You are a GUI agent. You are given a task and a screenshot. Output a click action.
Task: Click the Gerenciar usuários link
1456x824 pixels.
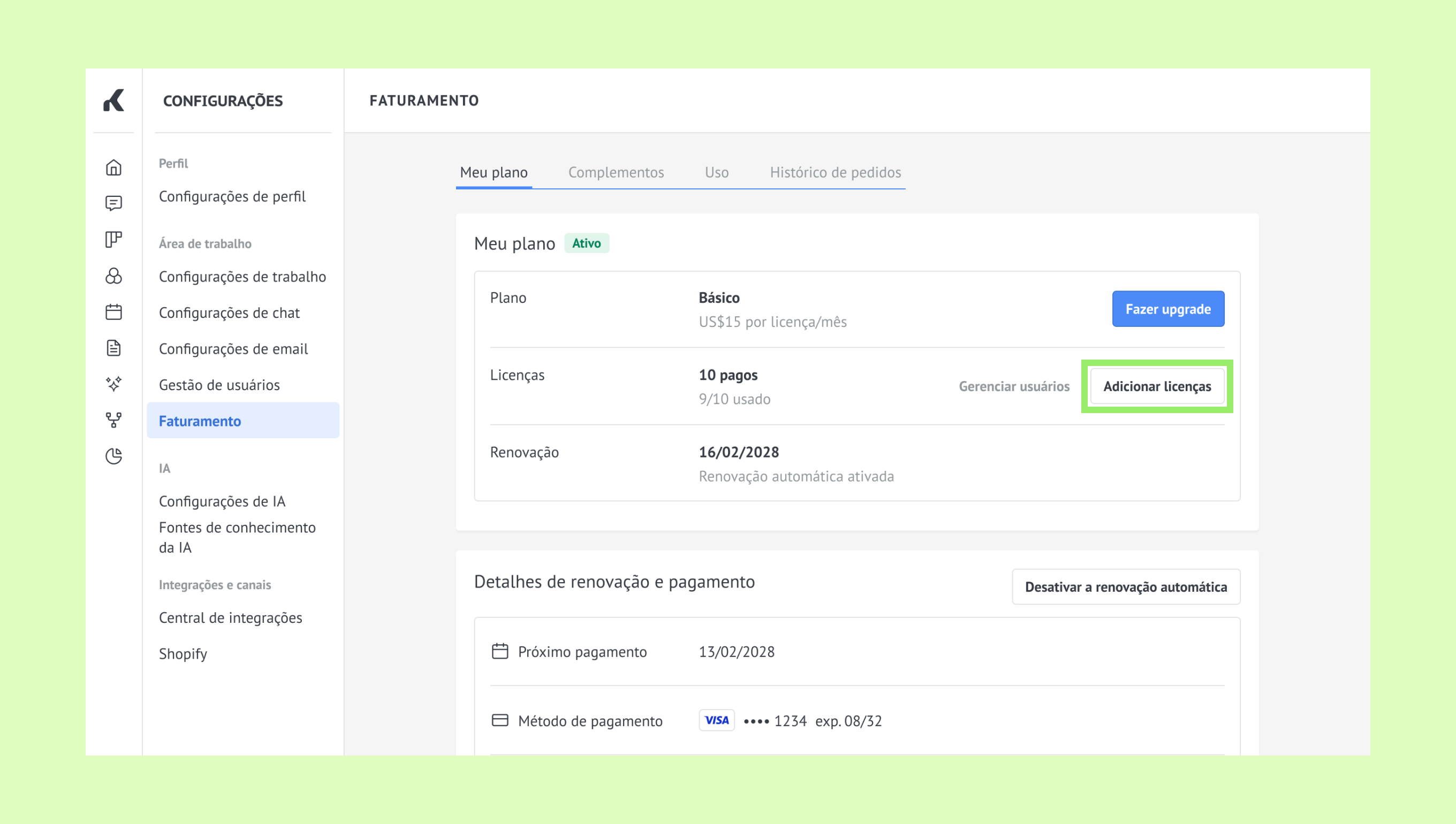[1014, 386]
